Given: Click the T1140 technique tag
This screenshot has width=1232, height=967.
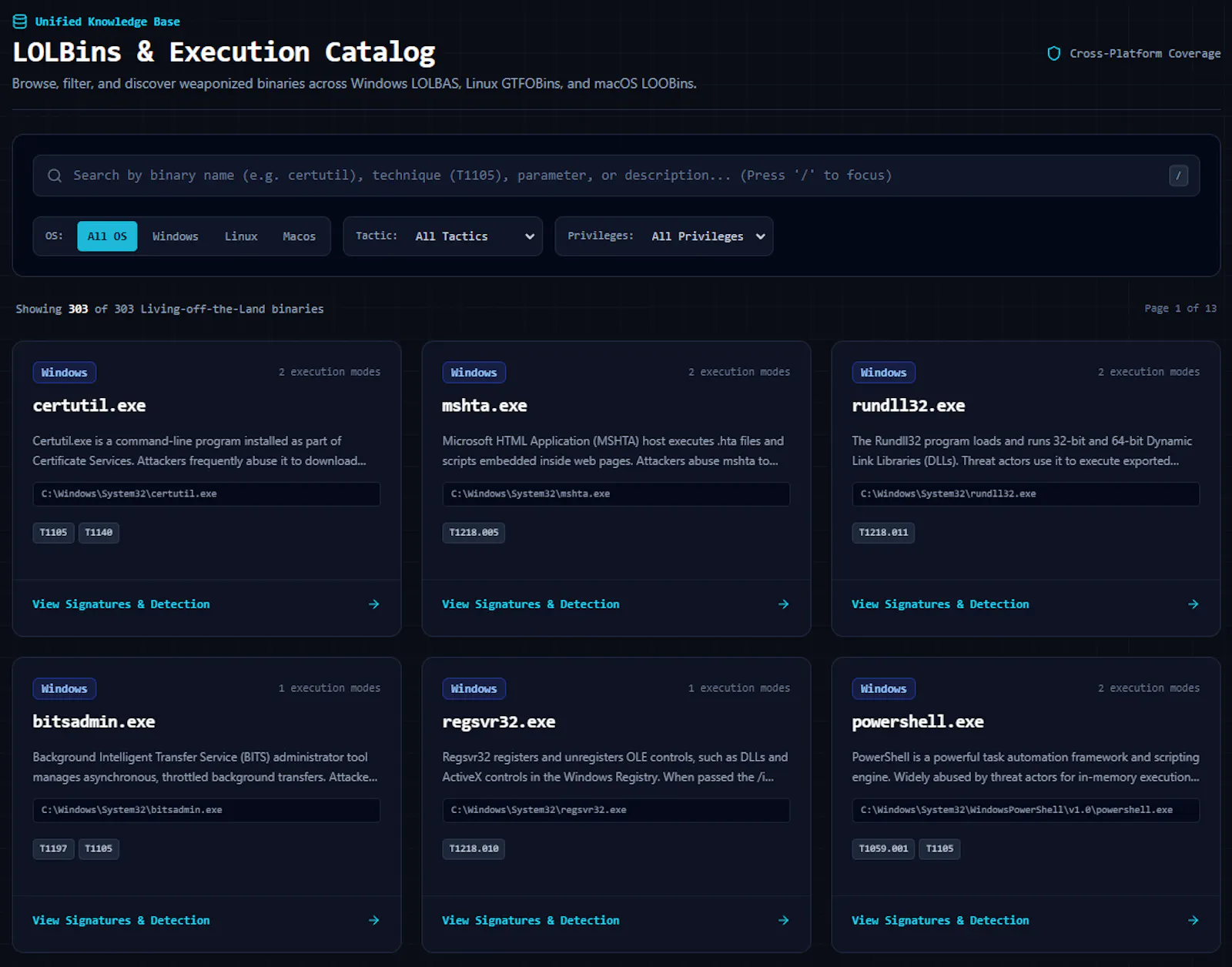Looking at the screenshot, I should click(99, 533).
